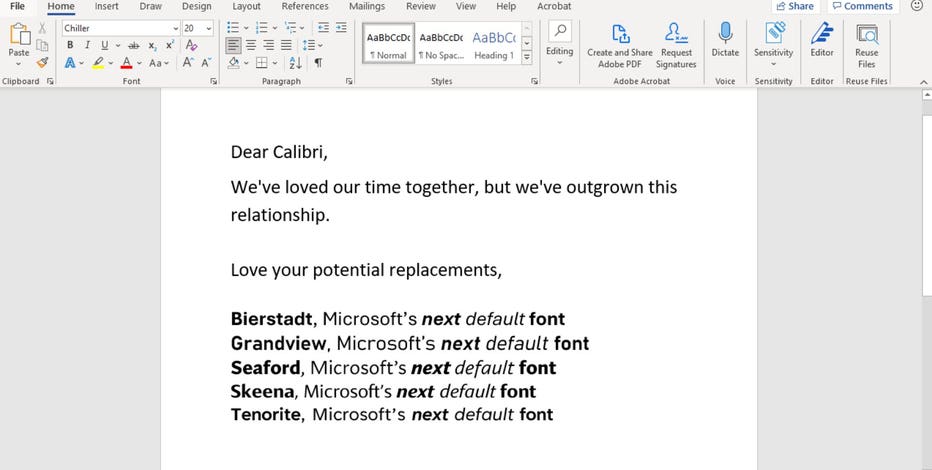Toggle Bold formatting in Font group
The width and height of the screenshot is (932, 470).
(x=70, y=45)
